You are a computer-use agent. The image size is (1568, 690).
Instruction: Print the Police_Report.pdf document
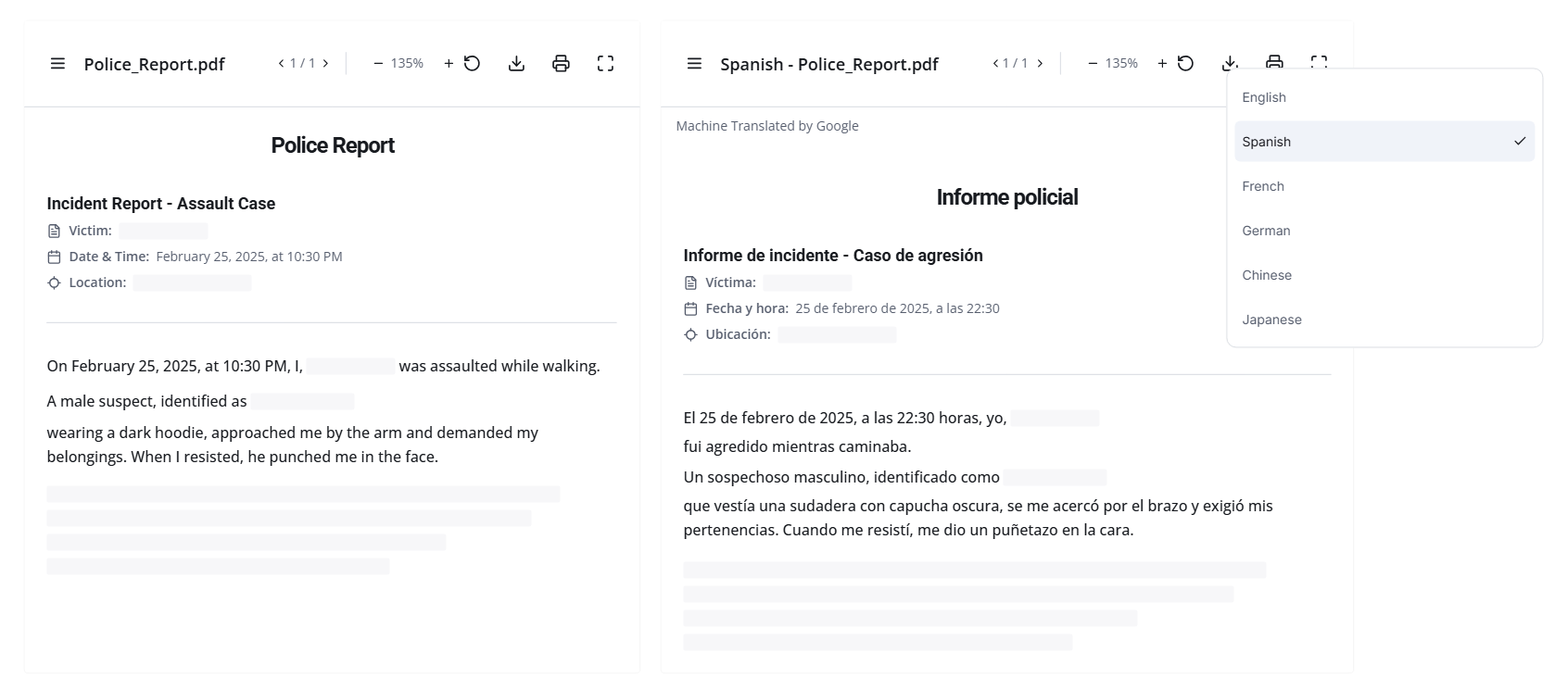[561, 63]
